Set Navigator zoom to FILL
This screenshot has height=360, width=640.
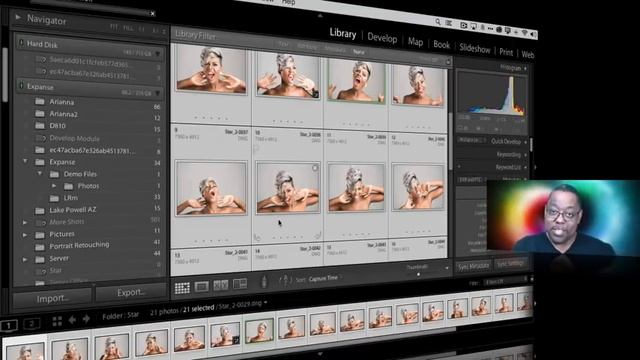[x=128, y=28]
